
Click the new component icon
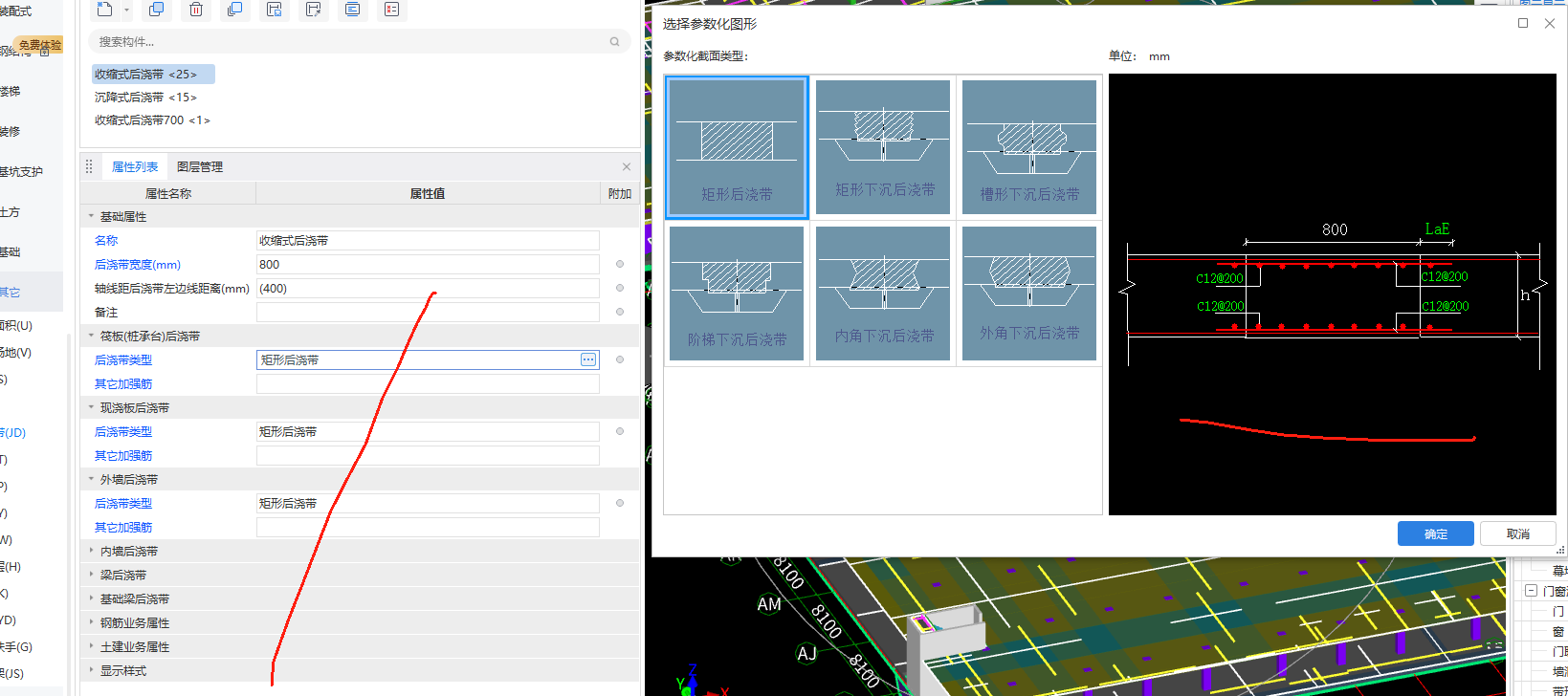coord(105,10)
